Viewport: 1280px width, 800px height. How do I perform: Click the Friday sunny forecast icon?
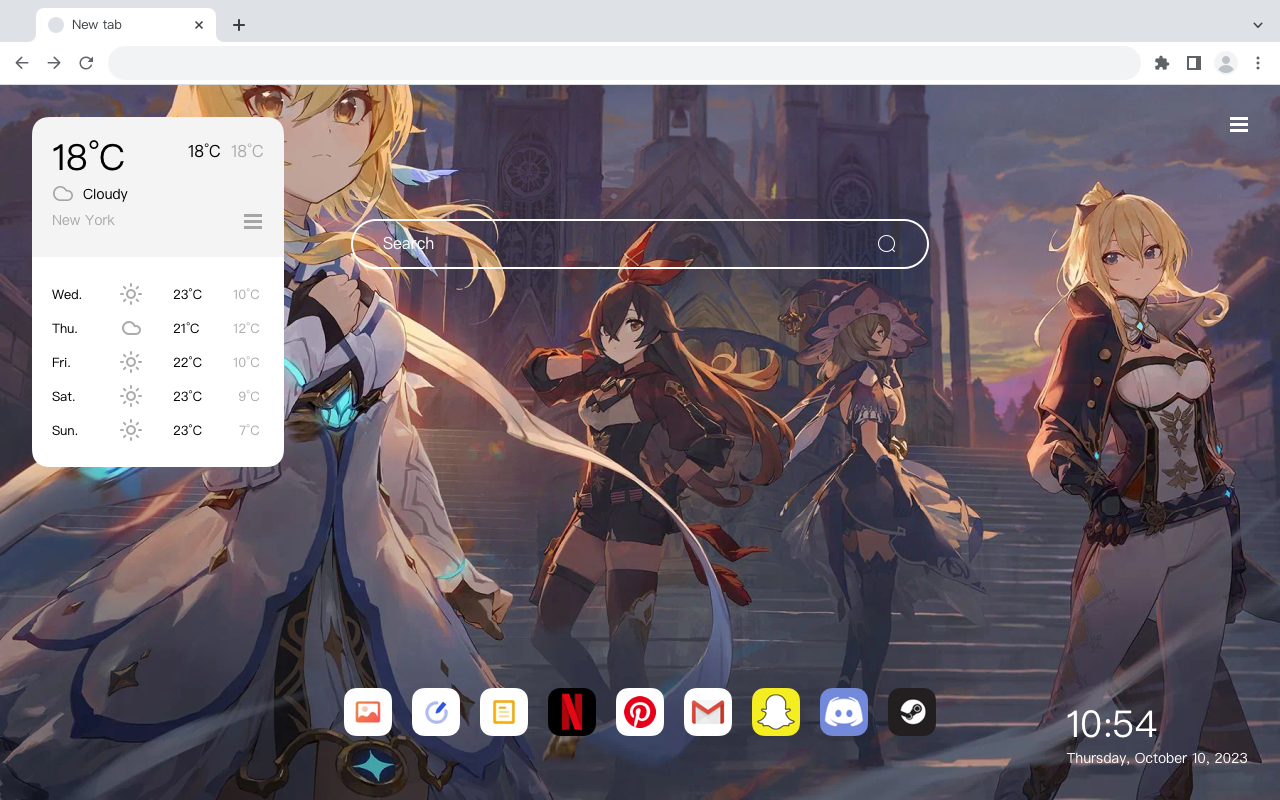coord(131,362)
